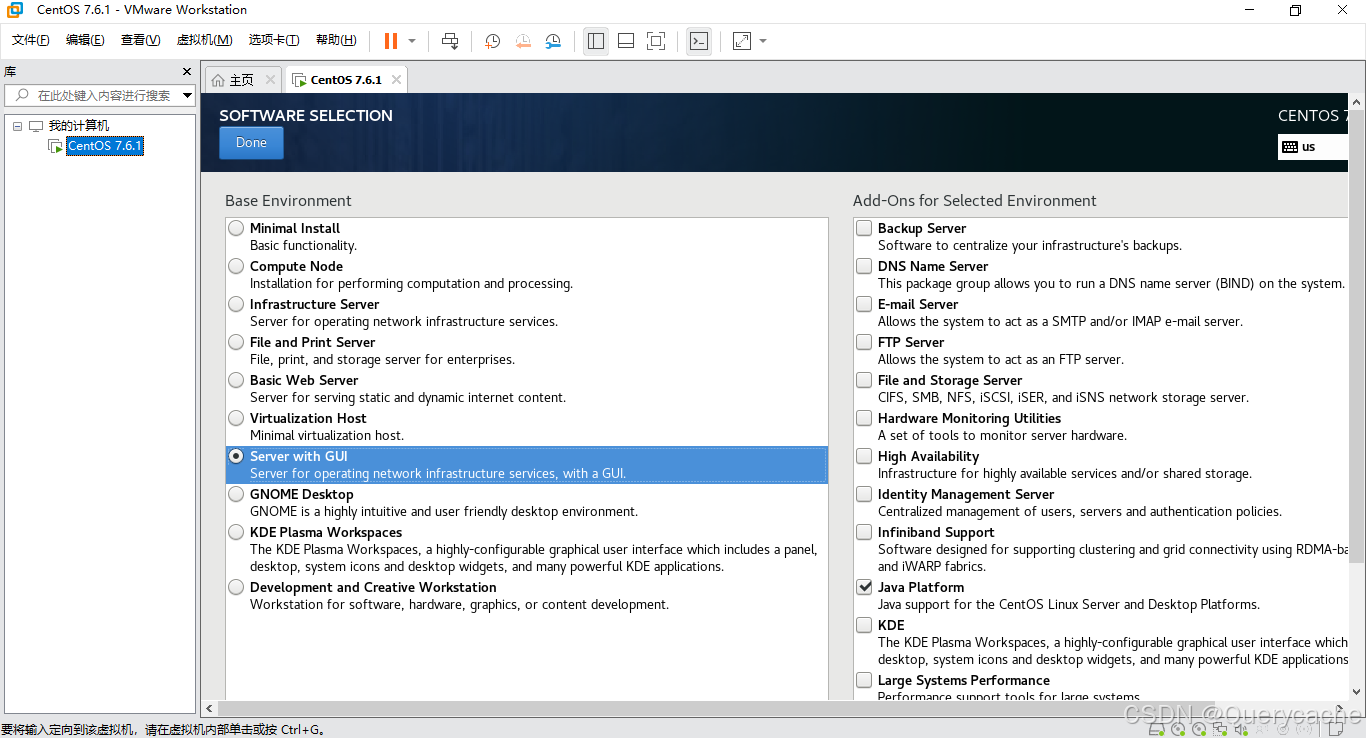
Task: Take a snapshot of the virtual machine
Action: point(493,41)
